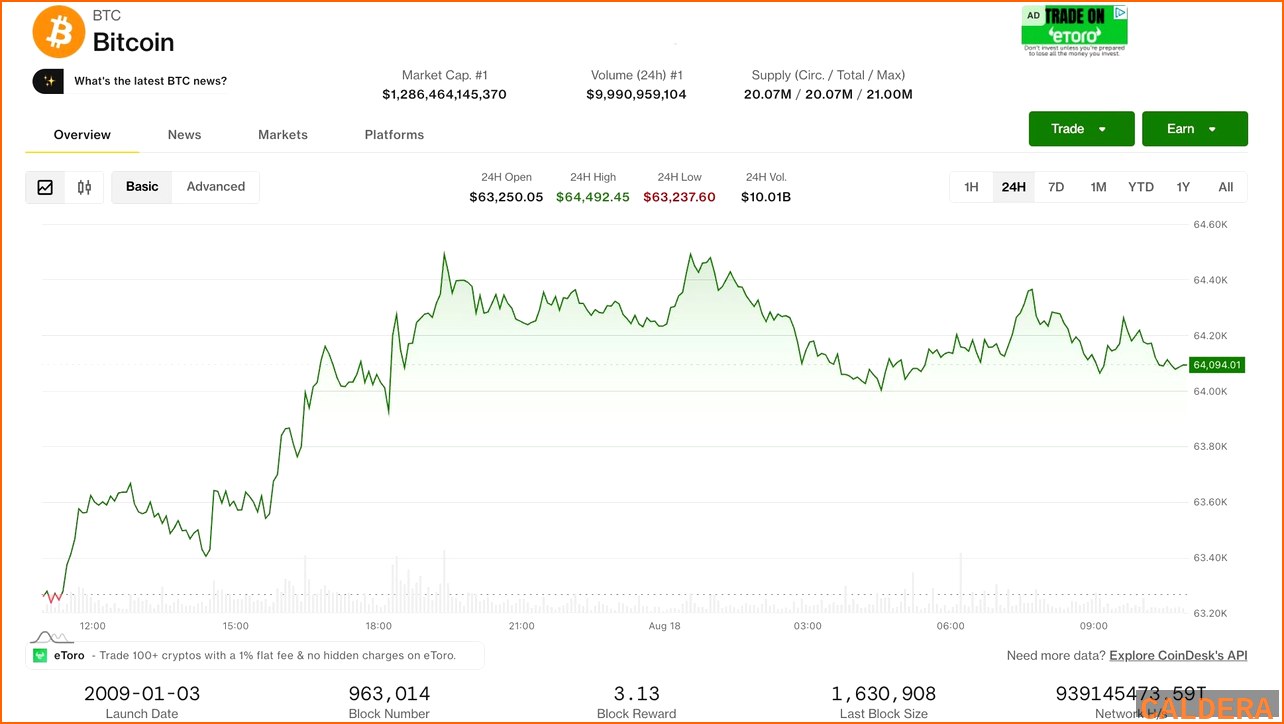Click the eToro flat fee promo text
This screenshot has width=1284, height=724.
tap(273, 656)
